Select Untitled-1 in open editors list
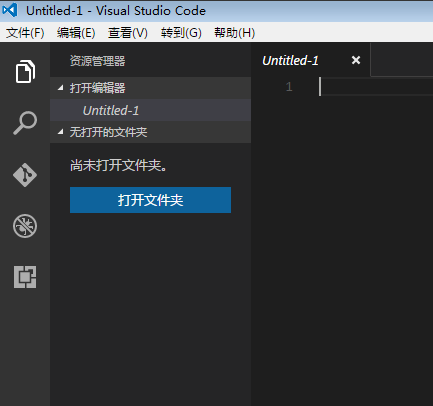This screenshot has height=406, width=433. (150, 110)
